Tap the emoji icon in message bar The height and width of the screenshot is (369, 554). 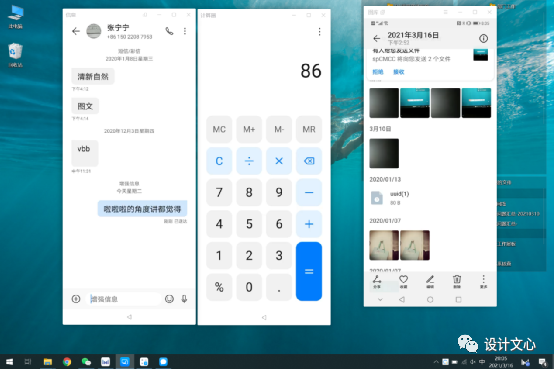tap(170, 299)
